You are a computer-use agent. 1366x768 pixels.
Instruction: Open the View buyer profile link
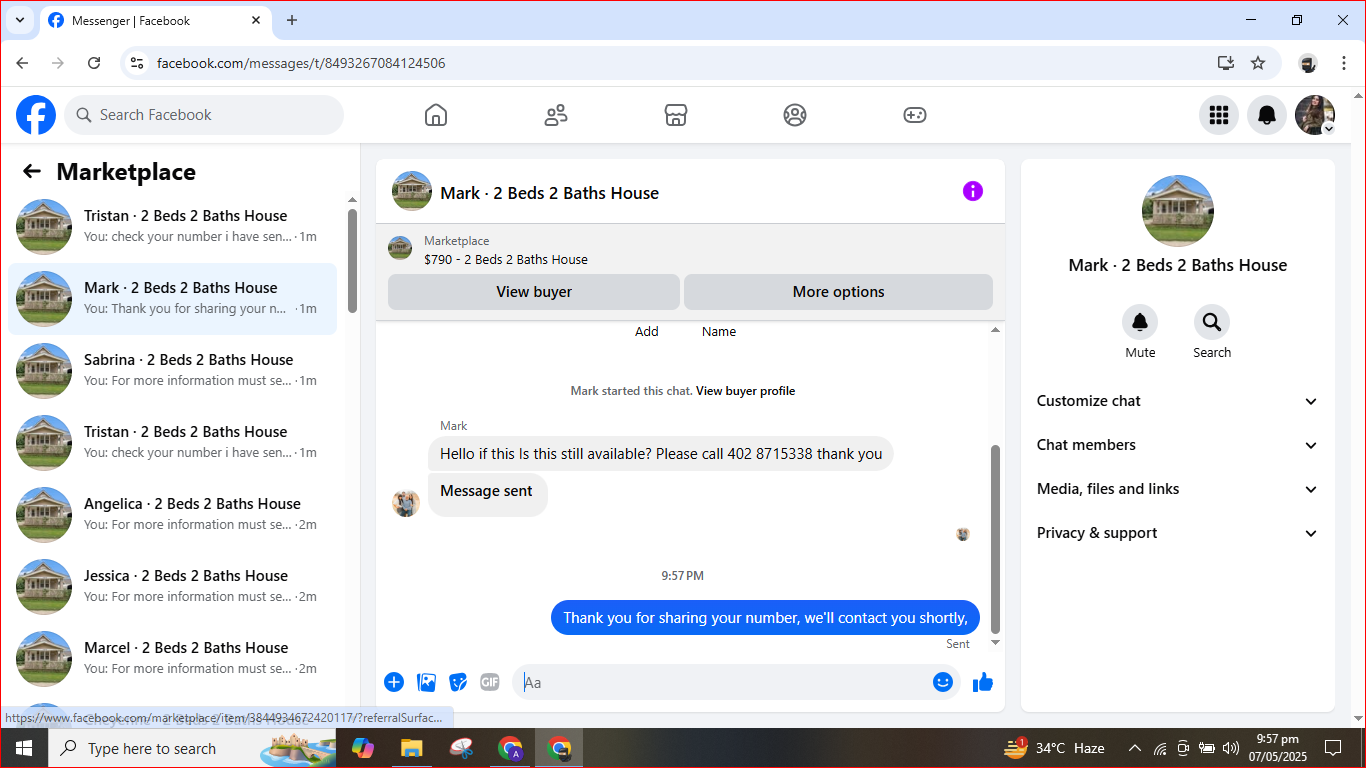(745, 391)
